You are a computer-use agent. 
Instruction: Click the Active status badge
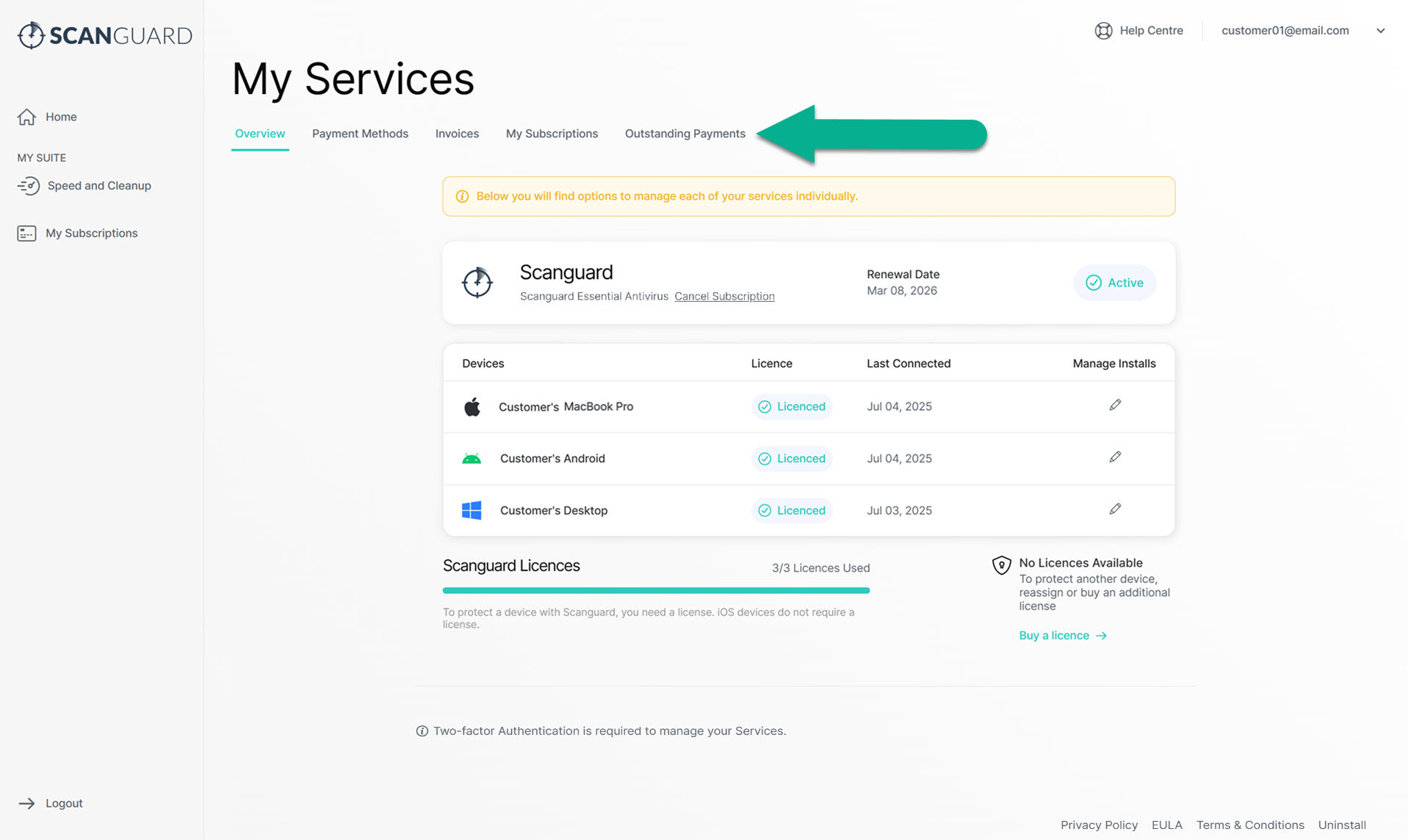(1114, 283)
